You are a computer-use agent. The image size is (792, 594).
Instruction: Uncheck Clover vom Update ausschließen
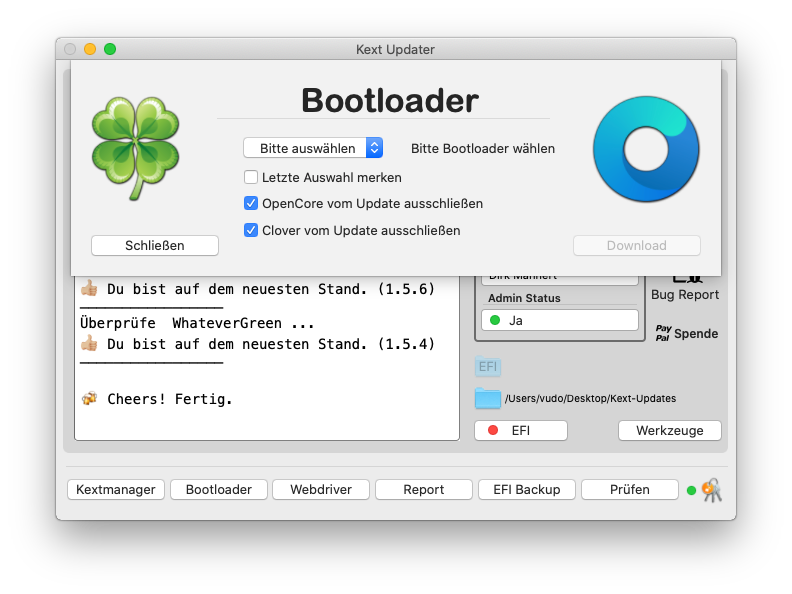(x=251, y=230)
